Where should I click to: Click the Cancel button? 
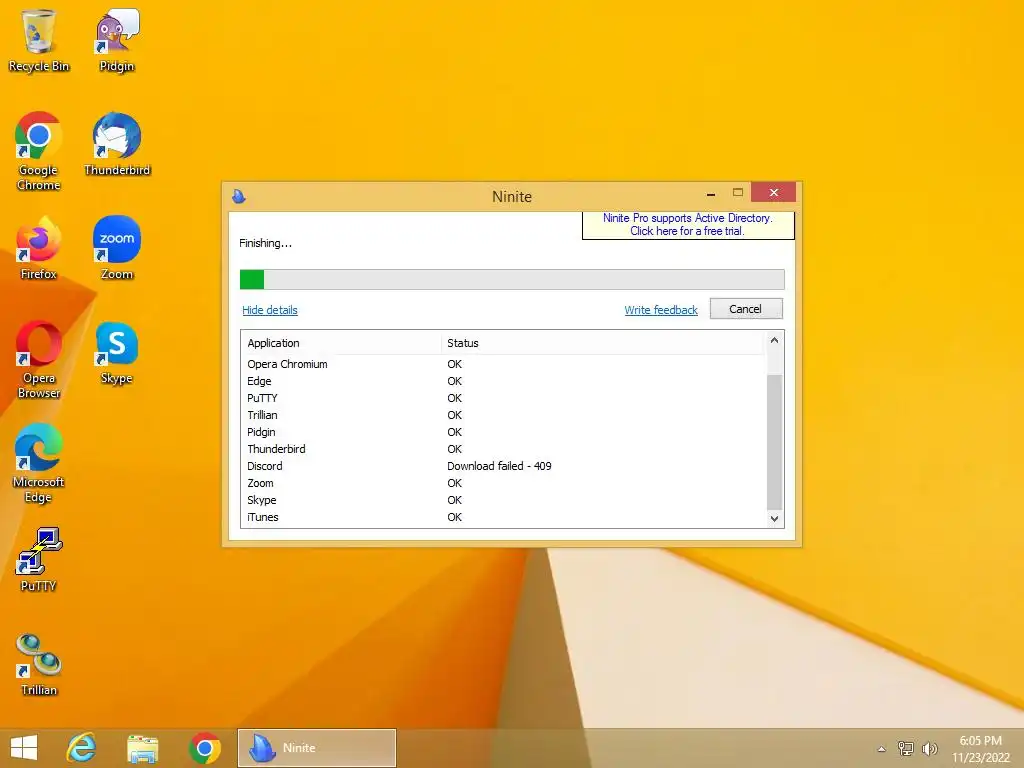(x=746, y=309)
